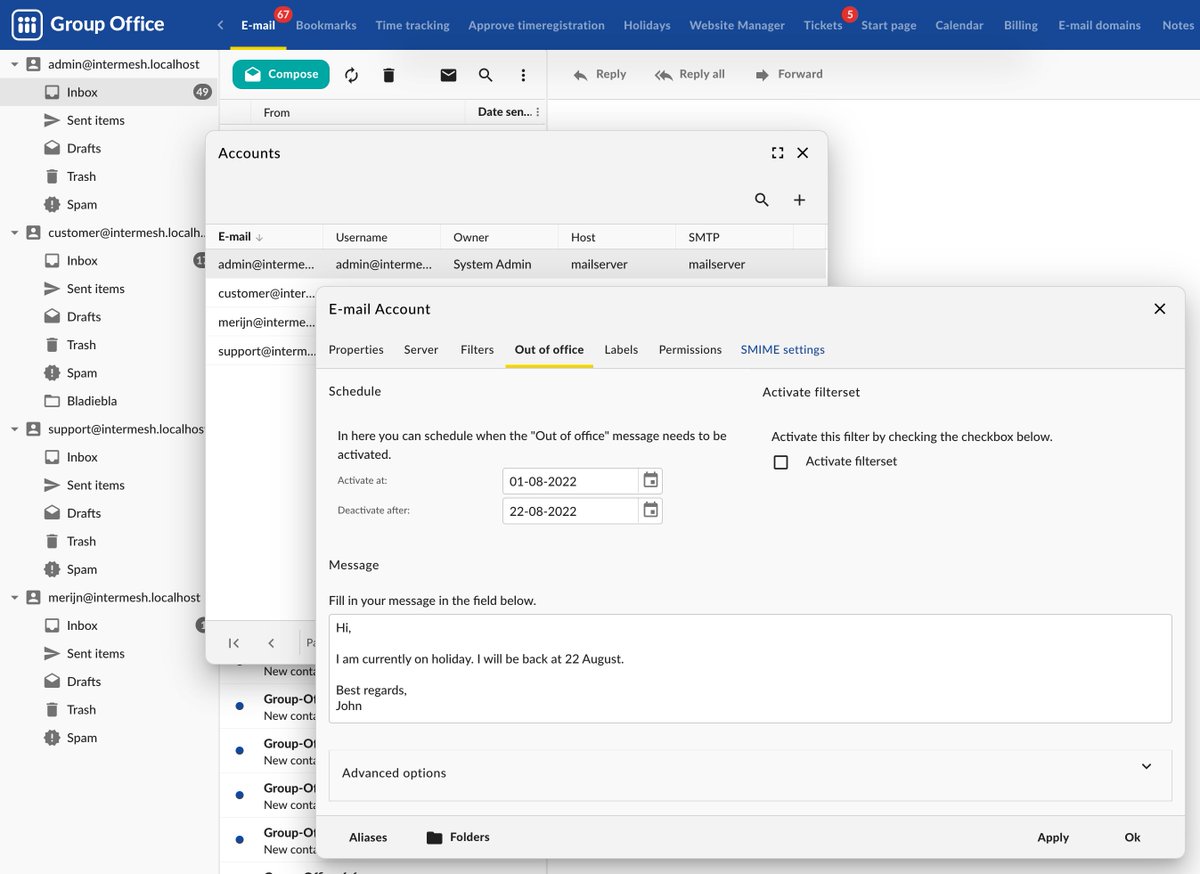Refresh the mail list

coord(351,75)
